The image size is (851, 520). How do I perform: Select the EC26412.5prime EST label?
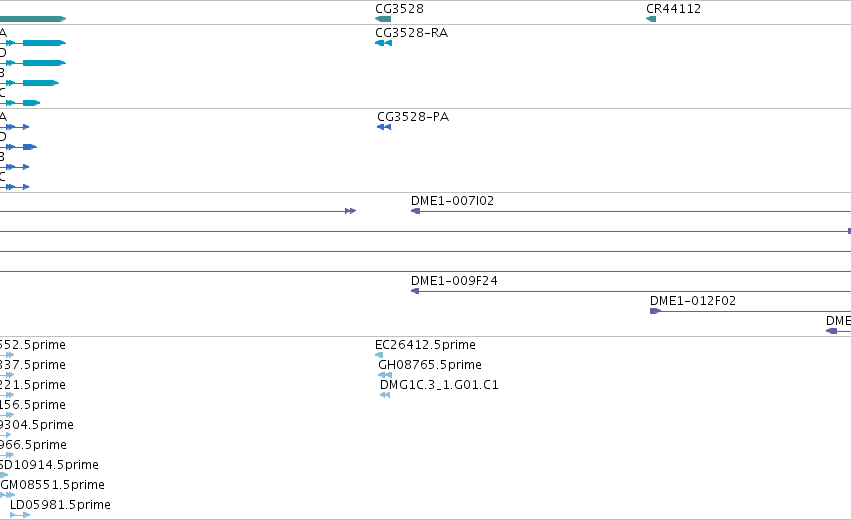[425, 345]
